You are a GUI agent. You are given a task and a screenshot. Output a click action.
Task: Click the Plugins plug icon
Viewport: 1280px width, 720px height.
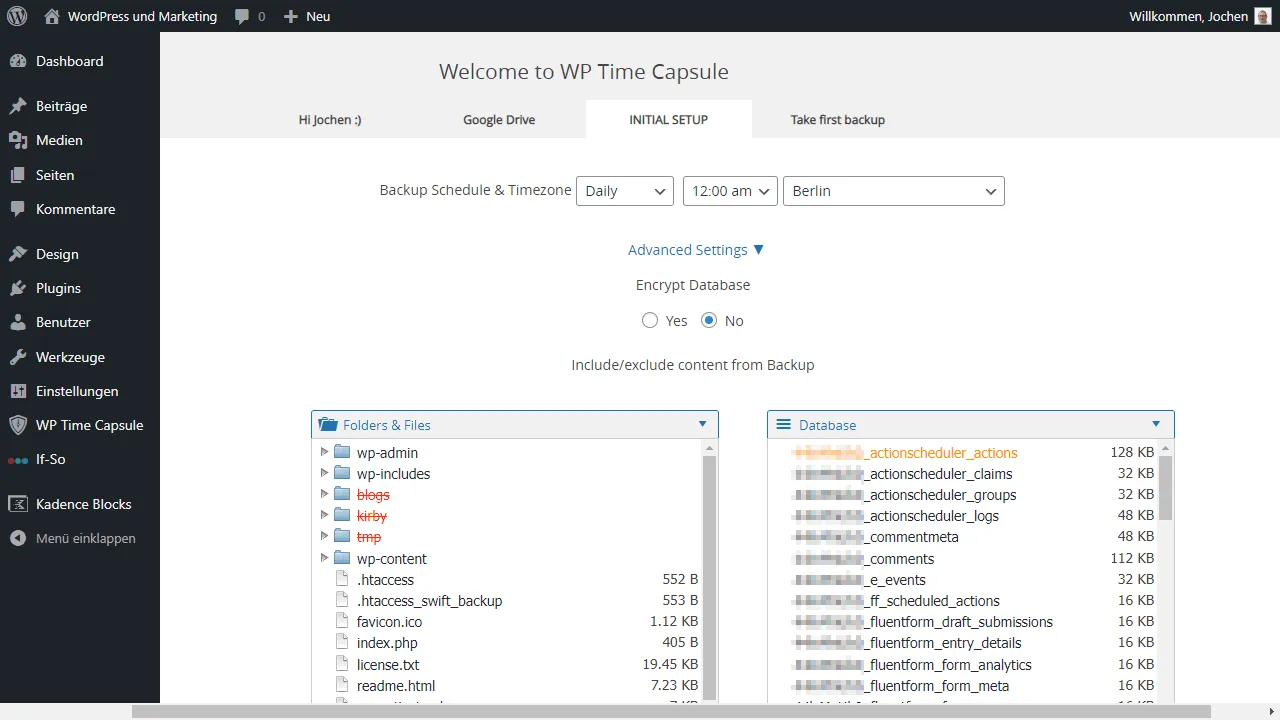click(x=18, y=288)
